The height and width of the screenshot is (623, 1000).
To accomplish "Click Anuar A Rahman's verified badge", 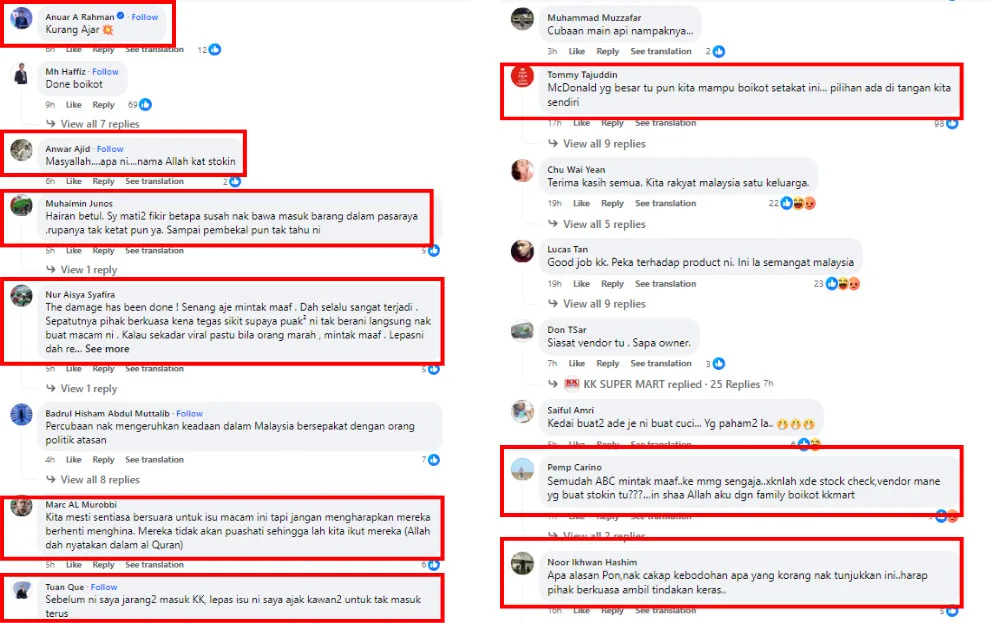I will [123, 17].
